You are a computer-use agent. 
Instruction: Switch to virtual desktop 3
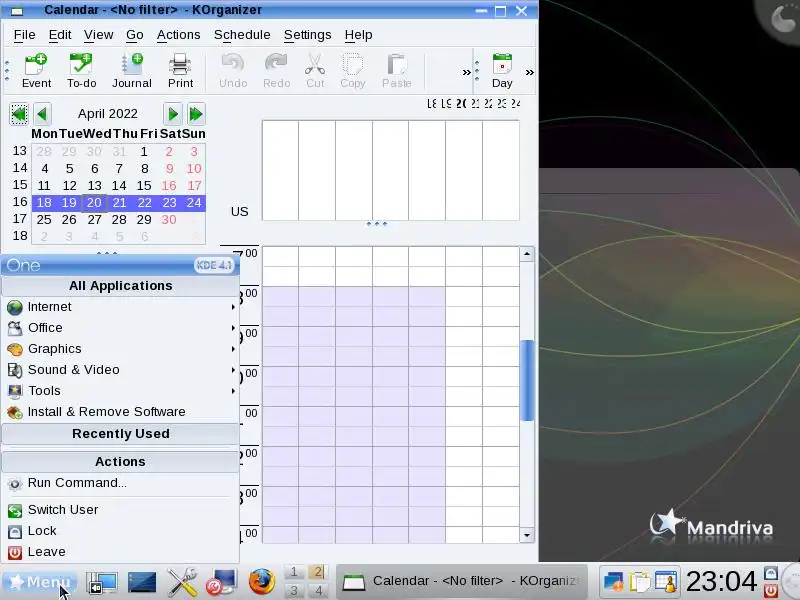pyautogui.click(x=294, y=591)
